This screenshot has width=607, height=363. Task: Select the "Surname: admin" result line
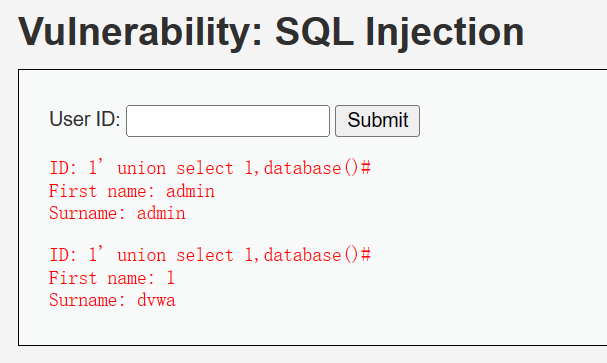pyautogui.click(x=117, y=213)
